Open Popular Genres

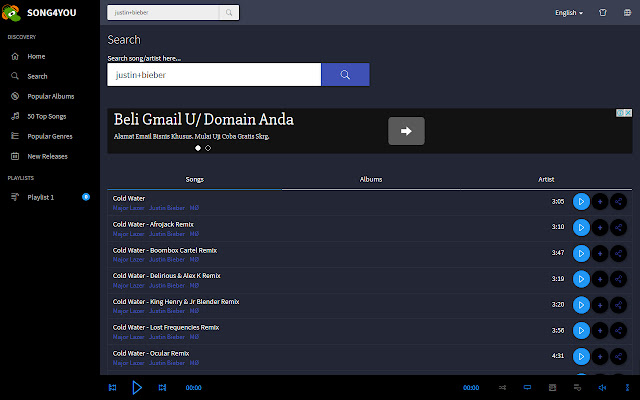pos(50,136)
